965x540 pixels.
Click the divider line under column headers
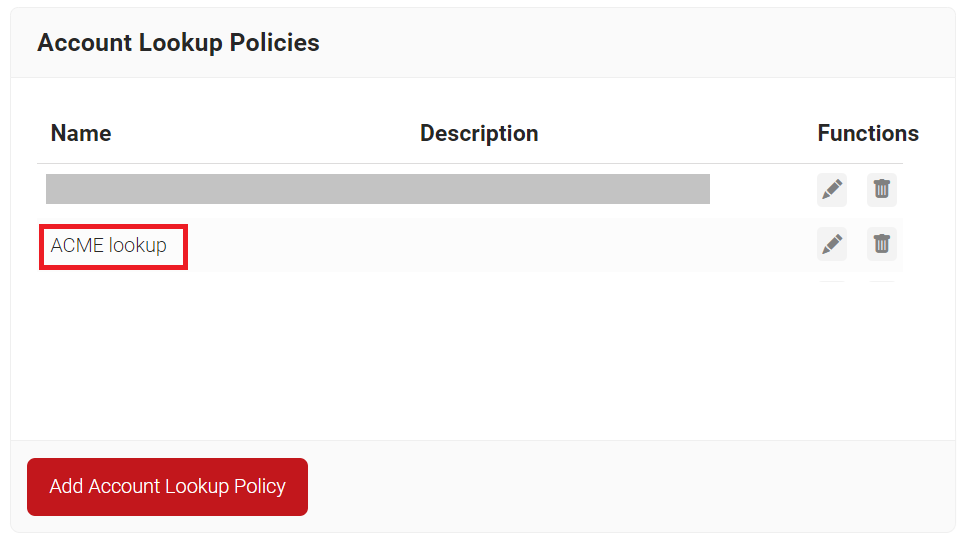(470, 163)
